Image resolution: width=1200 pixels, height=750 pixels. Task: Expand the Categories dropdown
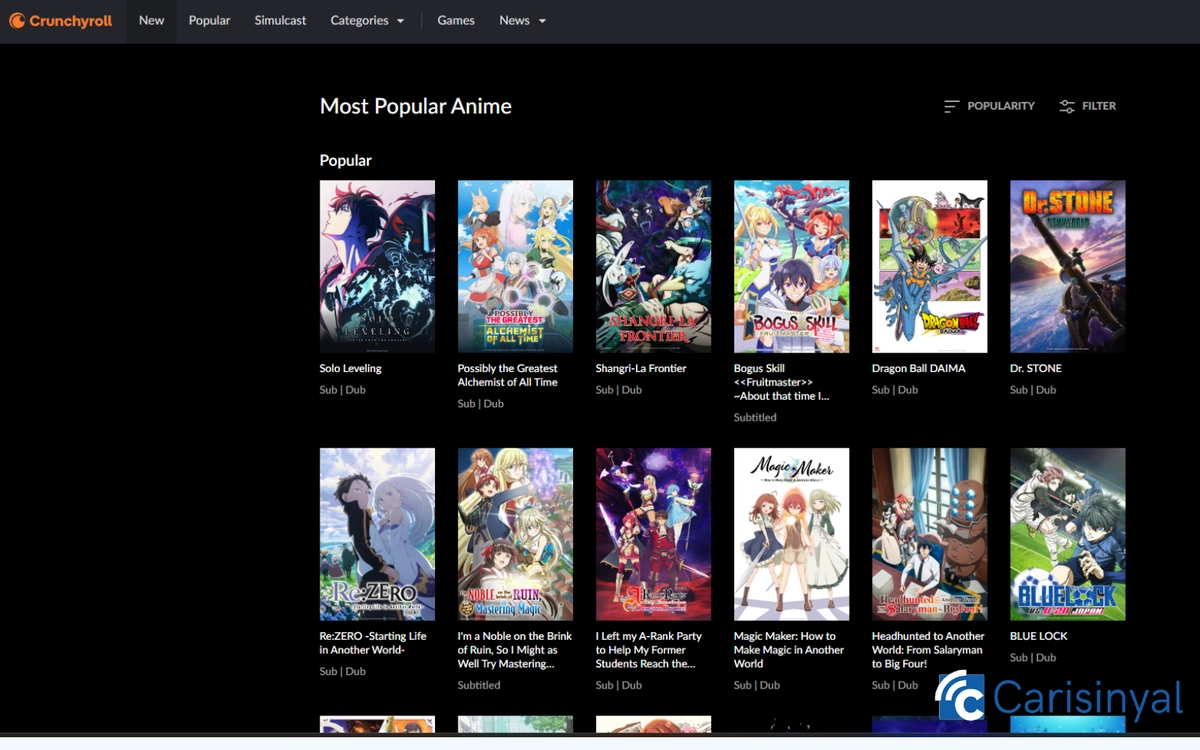point(358,20)
